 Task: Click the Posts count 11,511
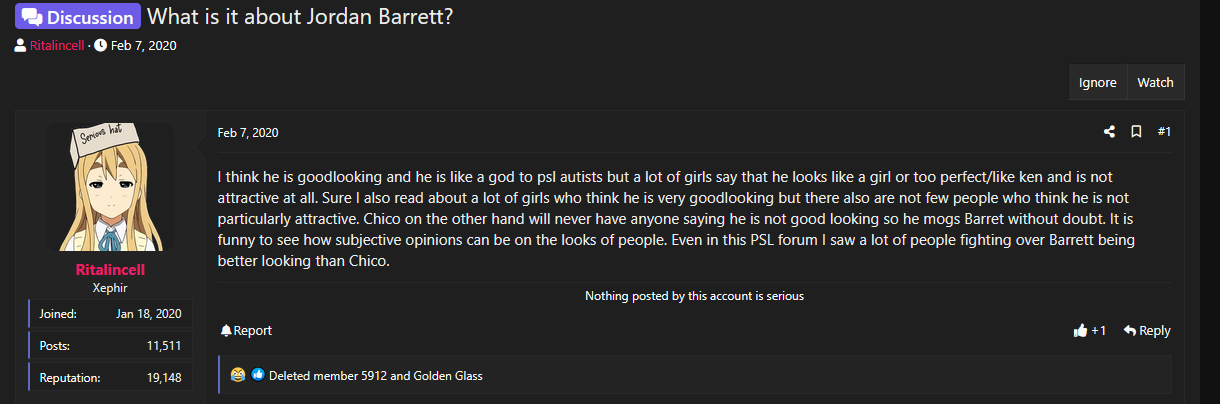[163, 345]
